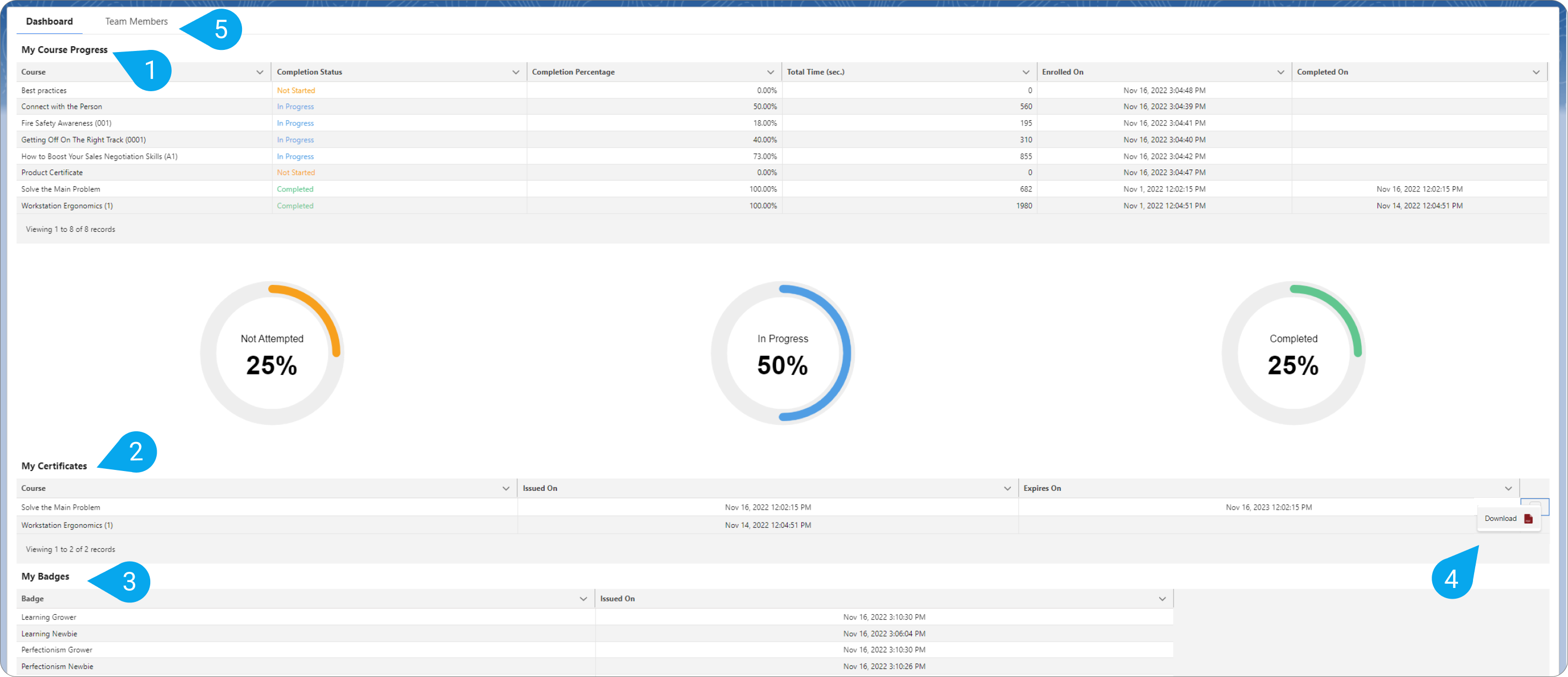The image size is (1568, 677).
Task: Click the In Progress status of Fire Safety Awareness
Action: pos(295,122)
